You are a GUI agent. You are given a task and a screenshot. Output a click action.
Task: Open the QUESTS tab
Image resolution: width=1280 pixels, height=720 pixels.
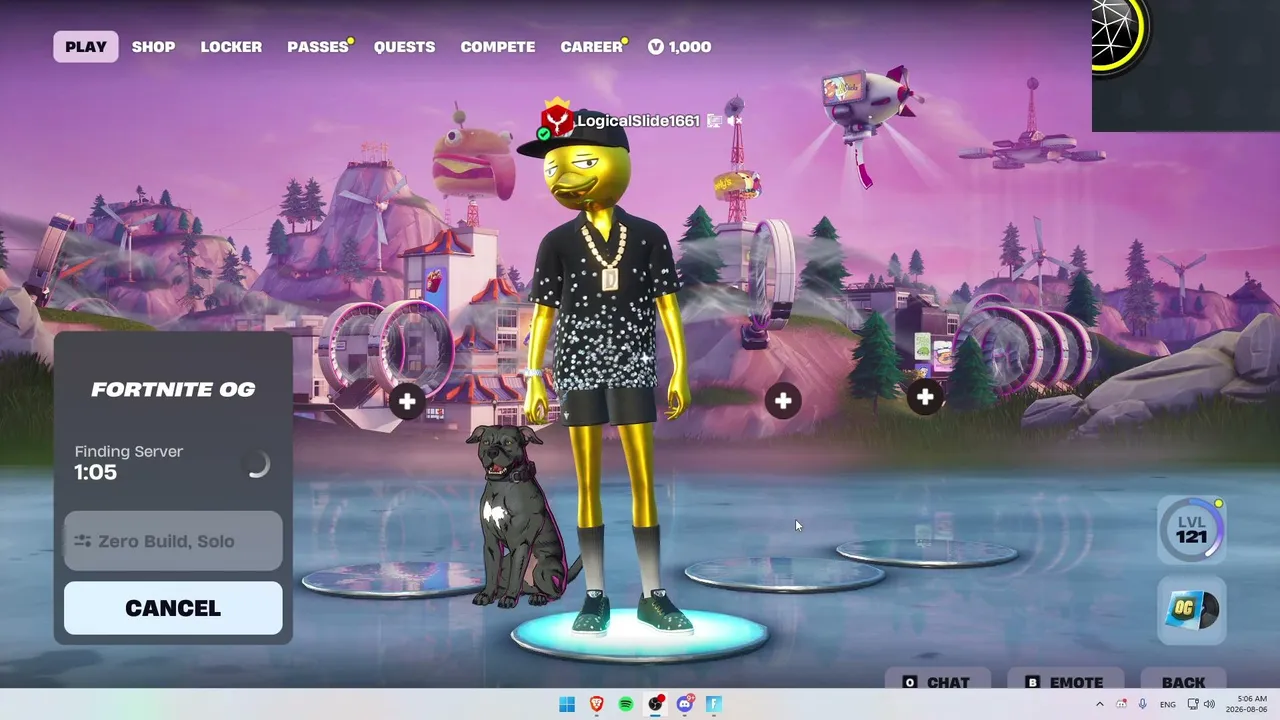404,47
